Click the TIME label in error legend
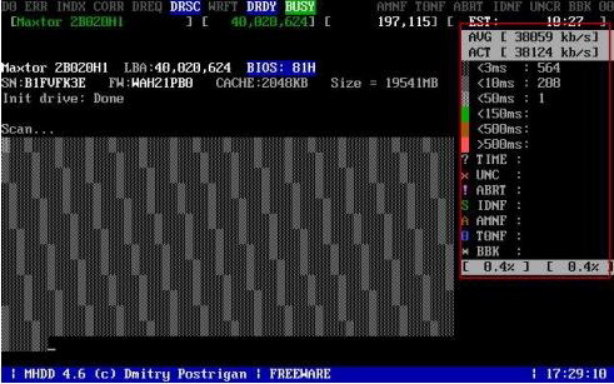Screen dimensions: 614x384 (x=491, y=160)
